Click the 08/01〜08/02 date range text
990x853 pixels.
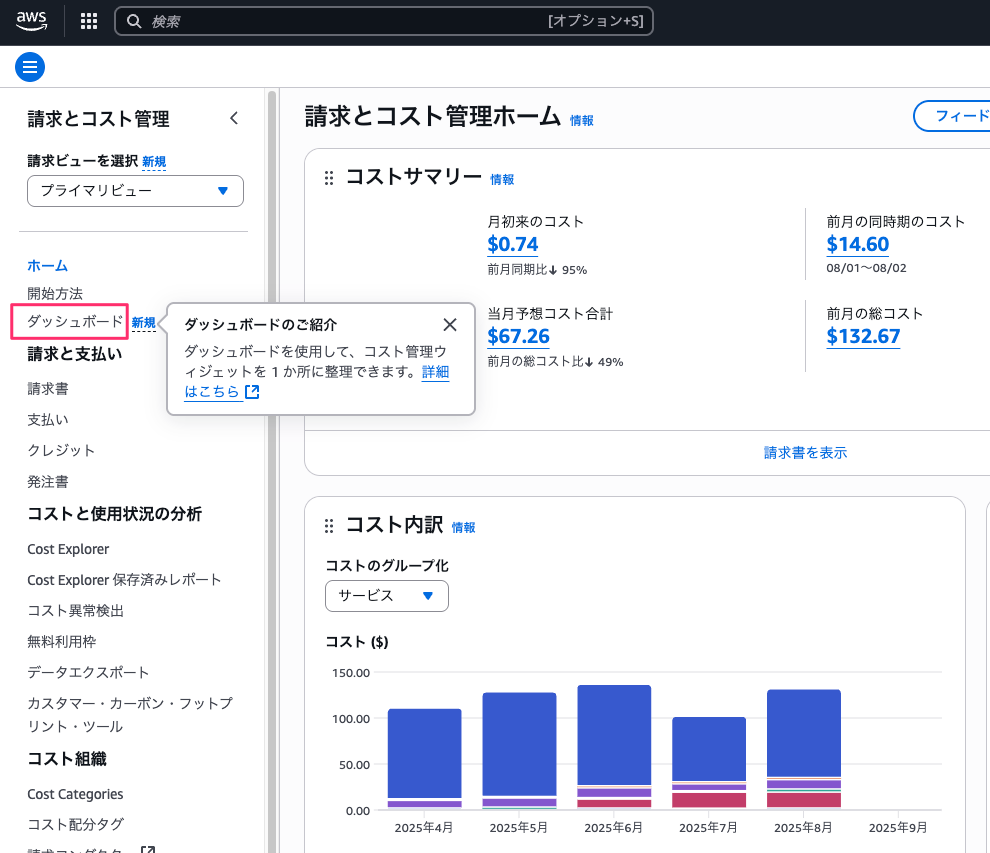pos(866,268)
